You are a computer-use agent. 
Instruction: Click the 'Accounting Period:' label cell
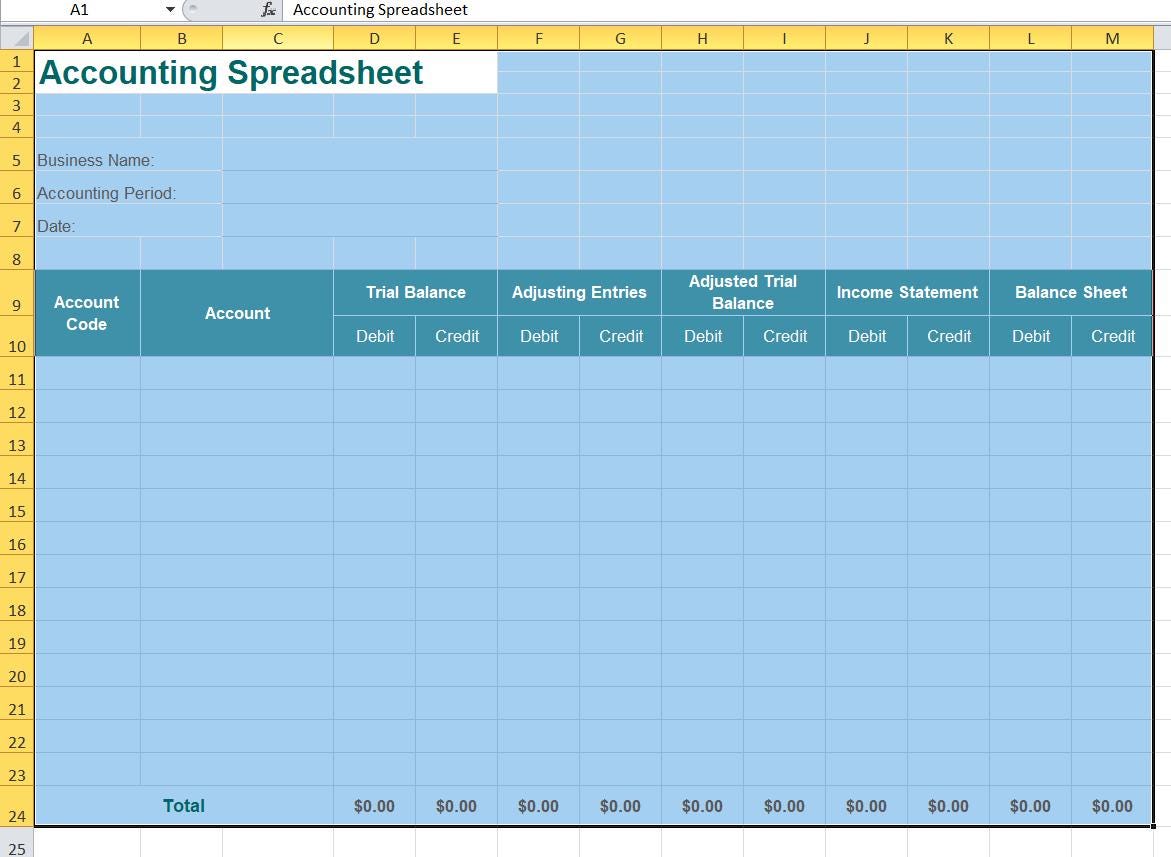128,187
